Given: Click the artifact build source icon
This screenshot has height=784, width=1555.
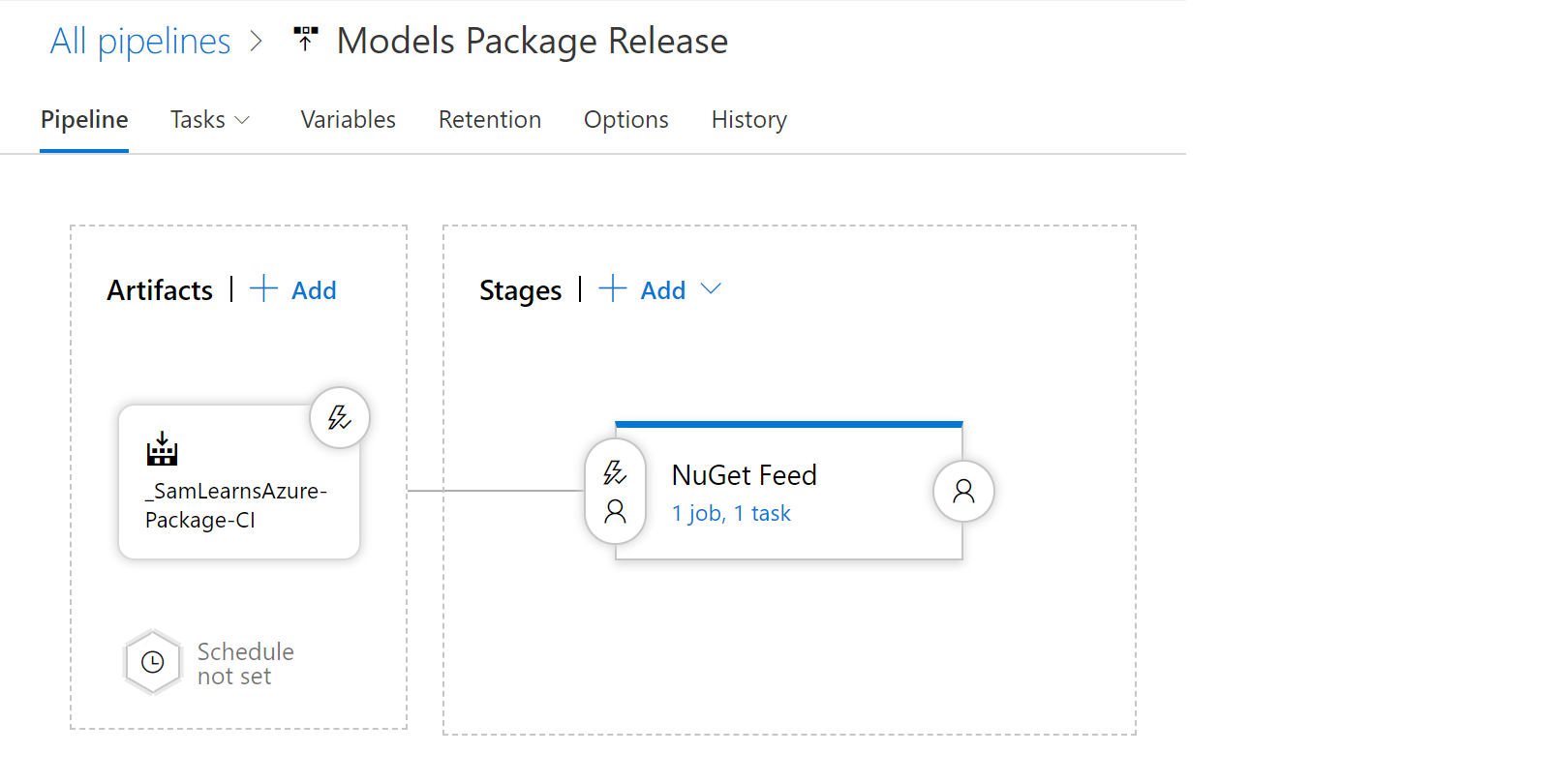Looking at the screenshot, I should point(163,449).
